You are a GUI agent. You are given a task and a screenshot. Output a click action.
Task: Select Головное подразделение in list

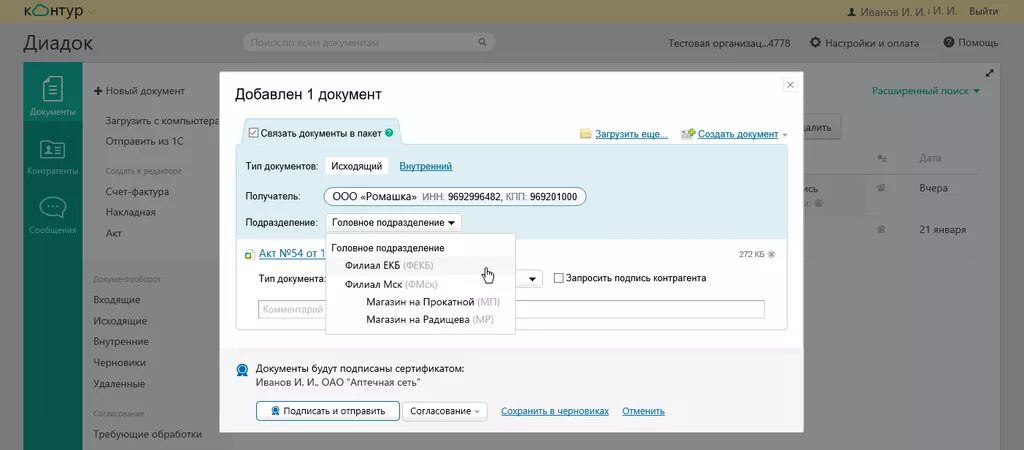tap(388, 248)
